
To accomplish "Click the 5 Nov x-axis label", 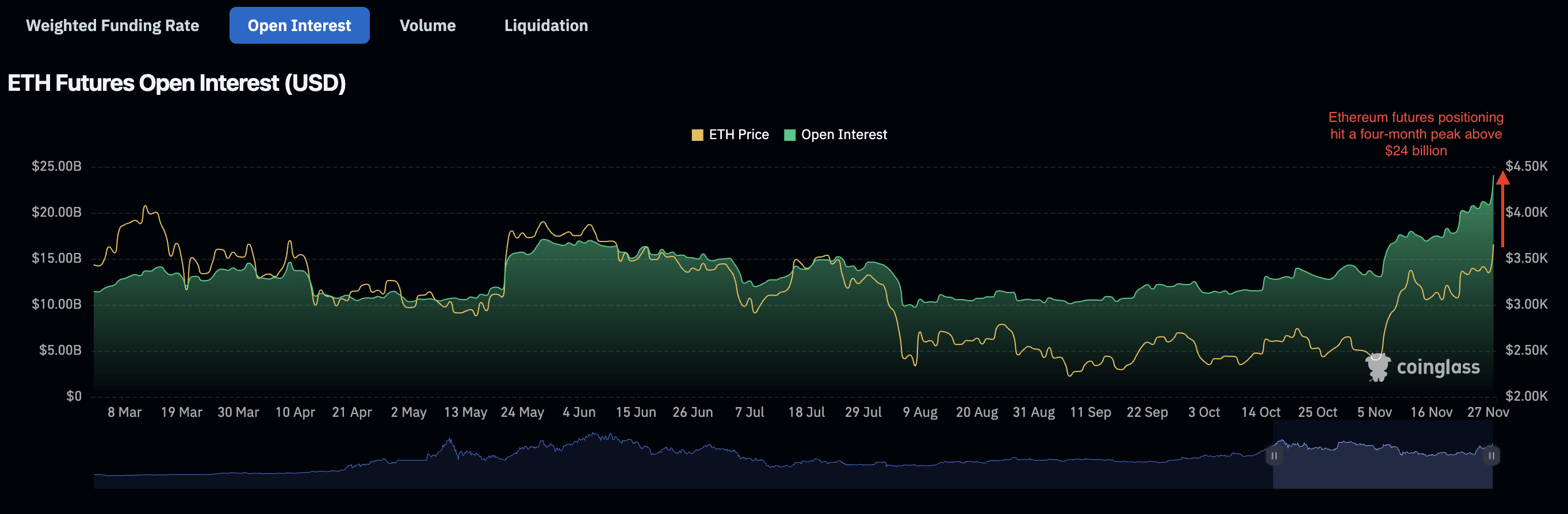I will 1374,412.
